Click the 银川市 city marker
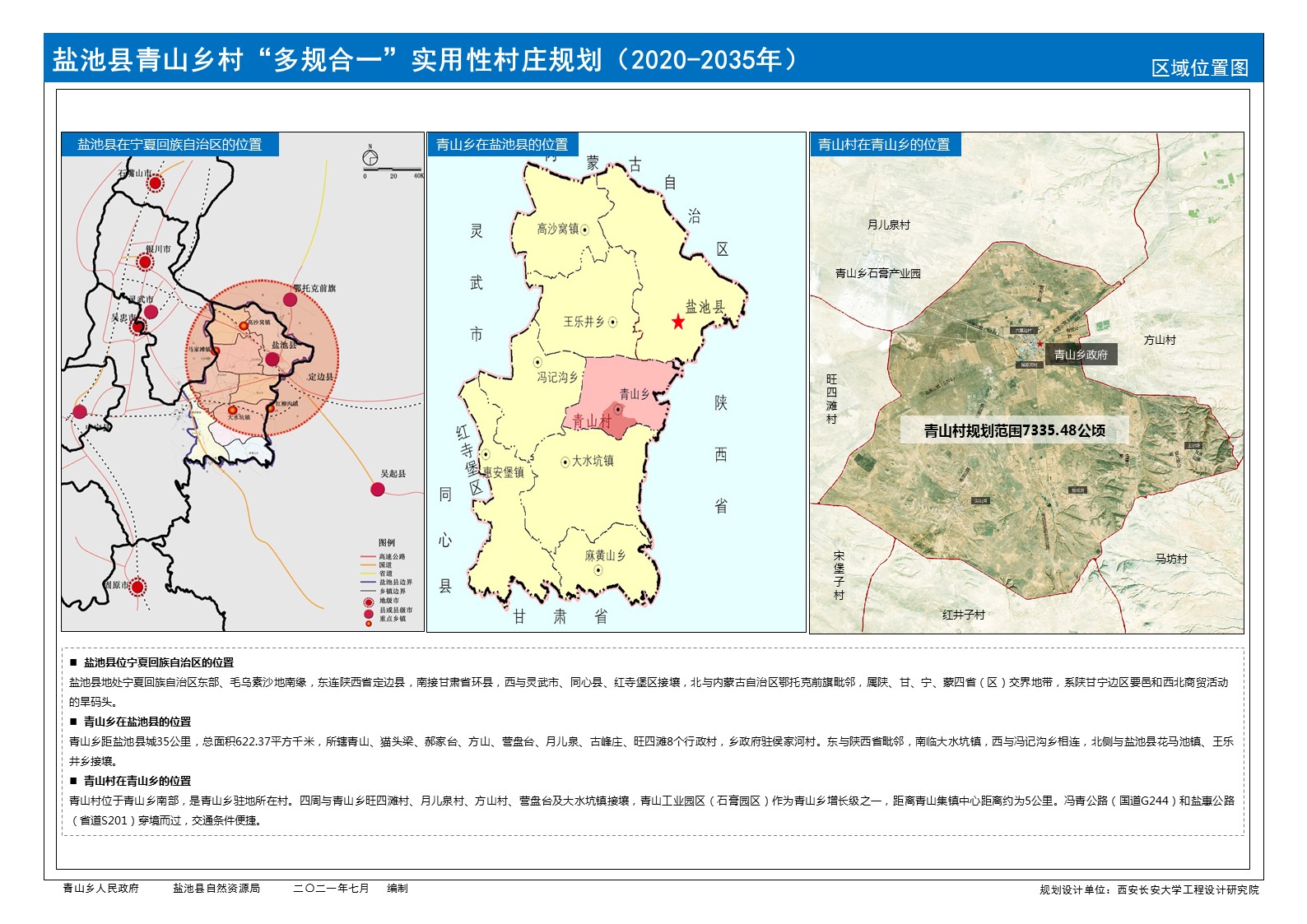 coord(145,262)
